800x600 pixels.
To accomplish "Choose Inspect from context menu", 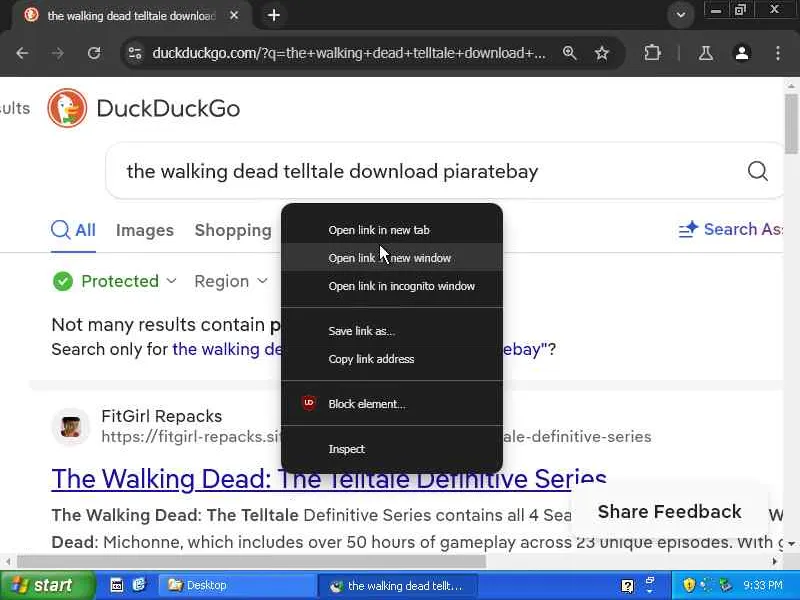I will 392,449.
